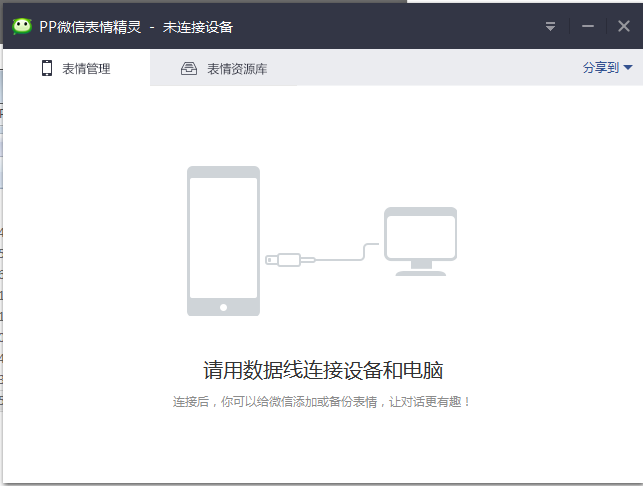Click the phone device illustration
Screen dimensions: 643x486
pyautogui.click(x=223, y=241)
